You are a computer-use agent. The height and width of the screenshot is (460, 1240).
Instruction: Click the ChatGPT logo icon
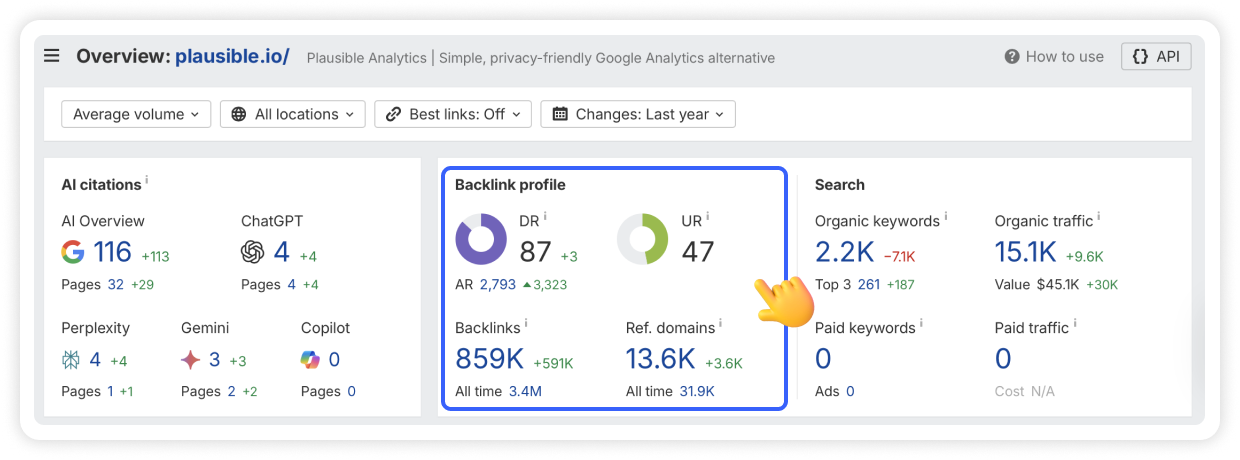(253, 252)
